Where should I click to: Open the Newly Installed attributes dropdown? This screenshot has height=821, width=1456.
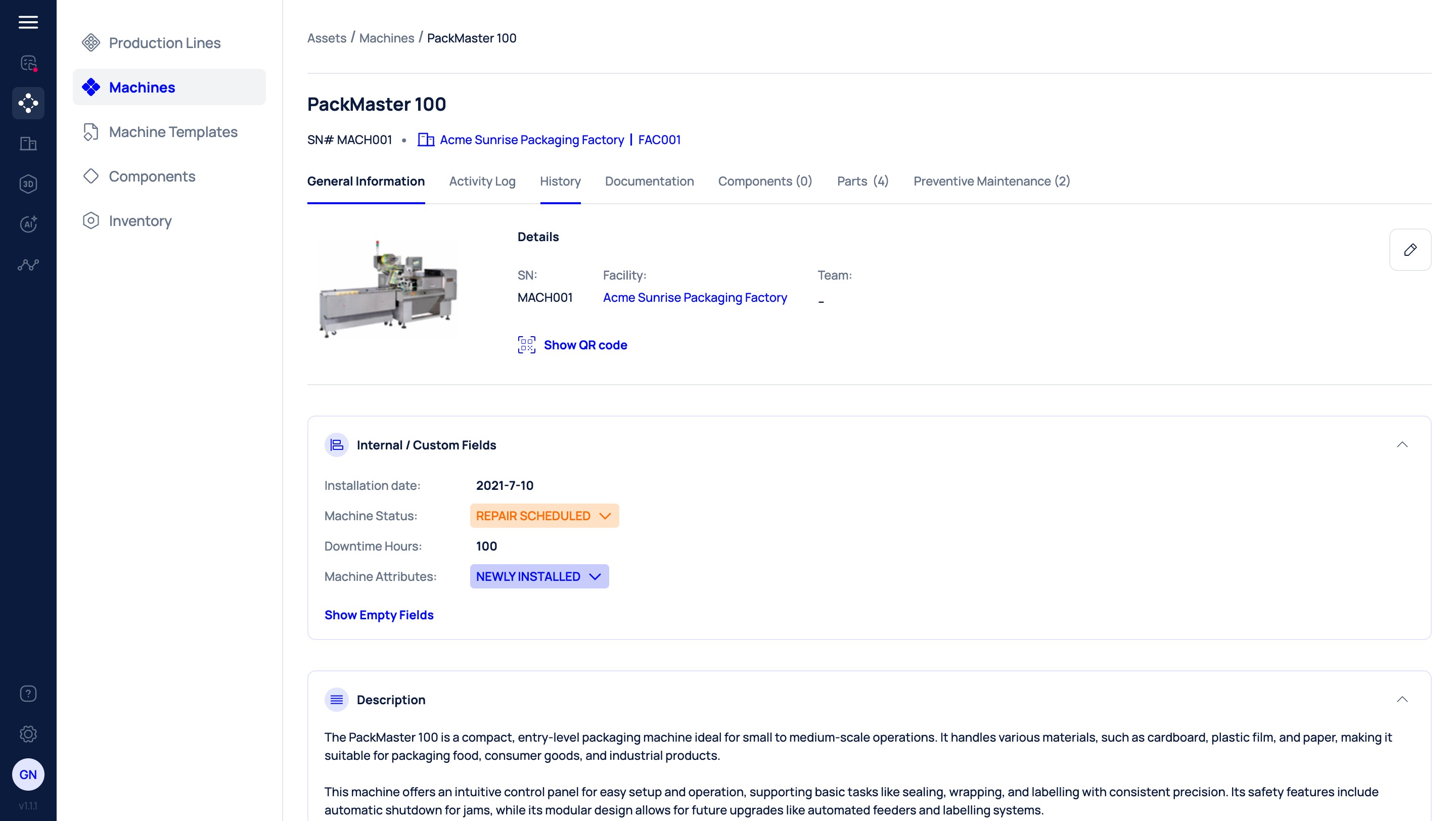tap(538, 576)
